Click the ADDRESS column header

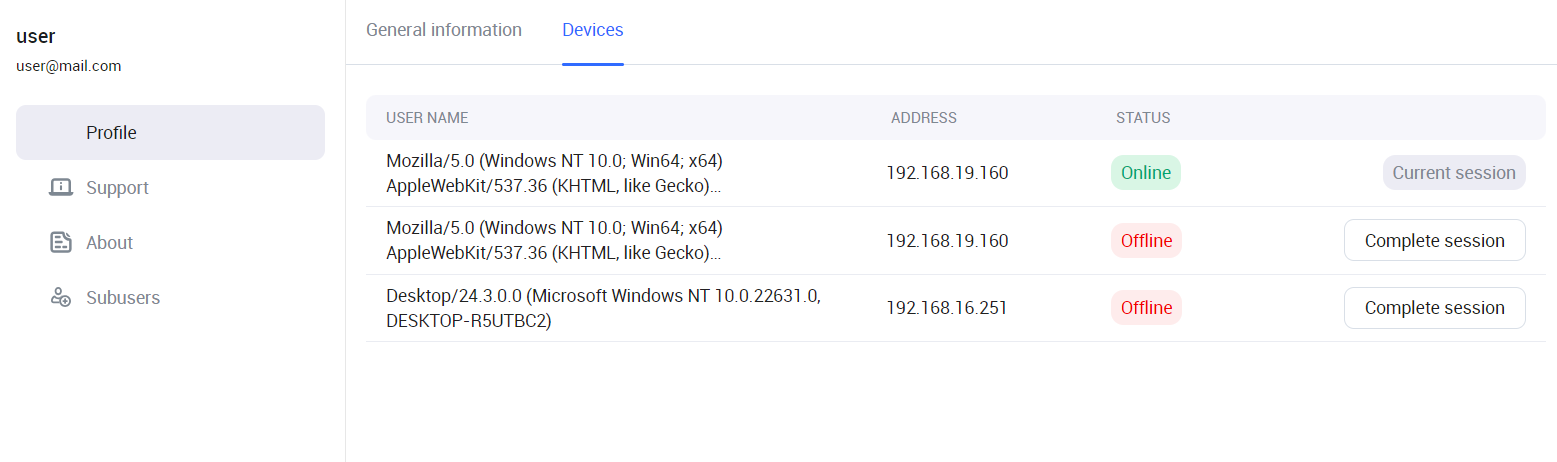(923, 118)
